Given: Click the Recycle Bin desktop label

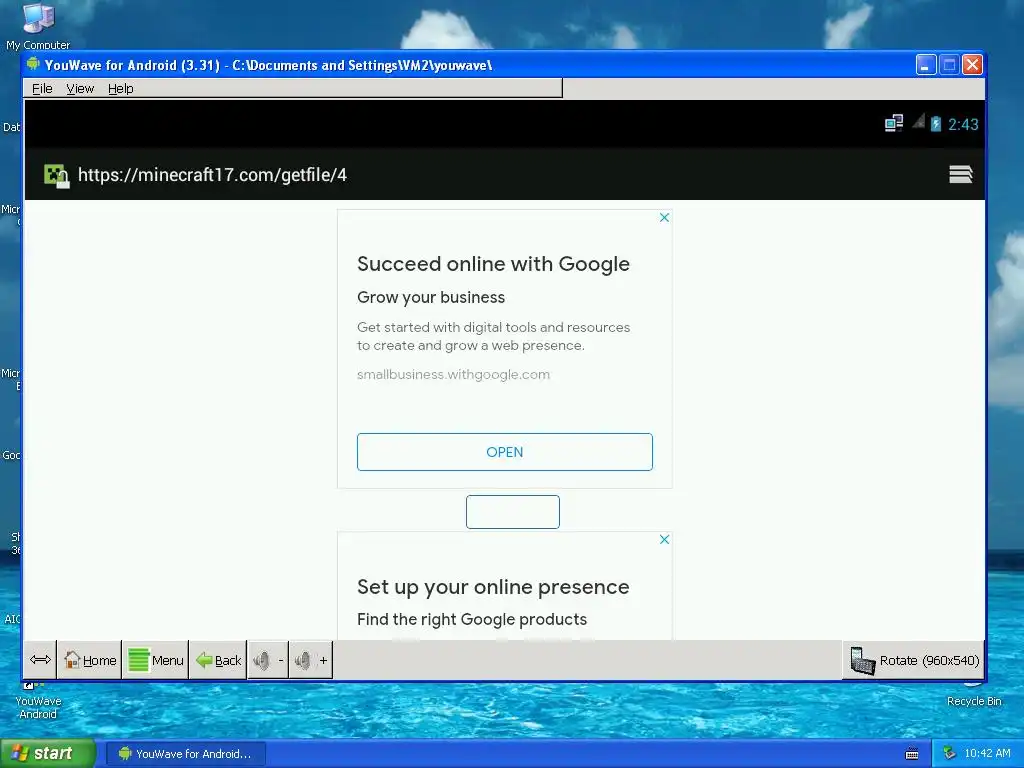Looking at the screenshot, I should pyautogui.click(x=974, y=701).
